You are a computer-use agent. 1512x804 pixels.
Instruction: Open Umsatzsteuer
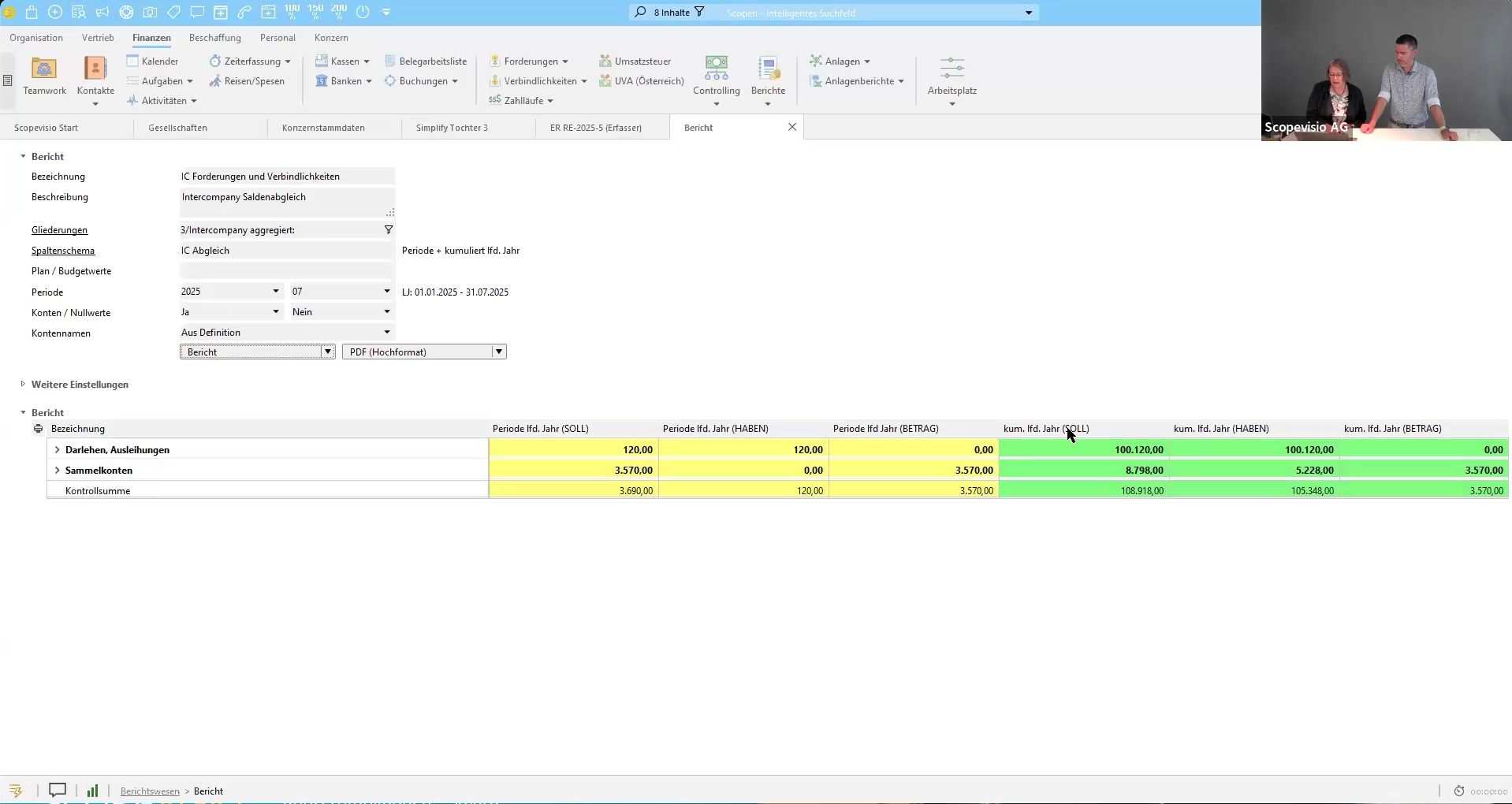click(635, 61)
